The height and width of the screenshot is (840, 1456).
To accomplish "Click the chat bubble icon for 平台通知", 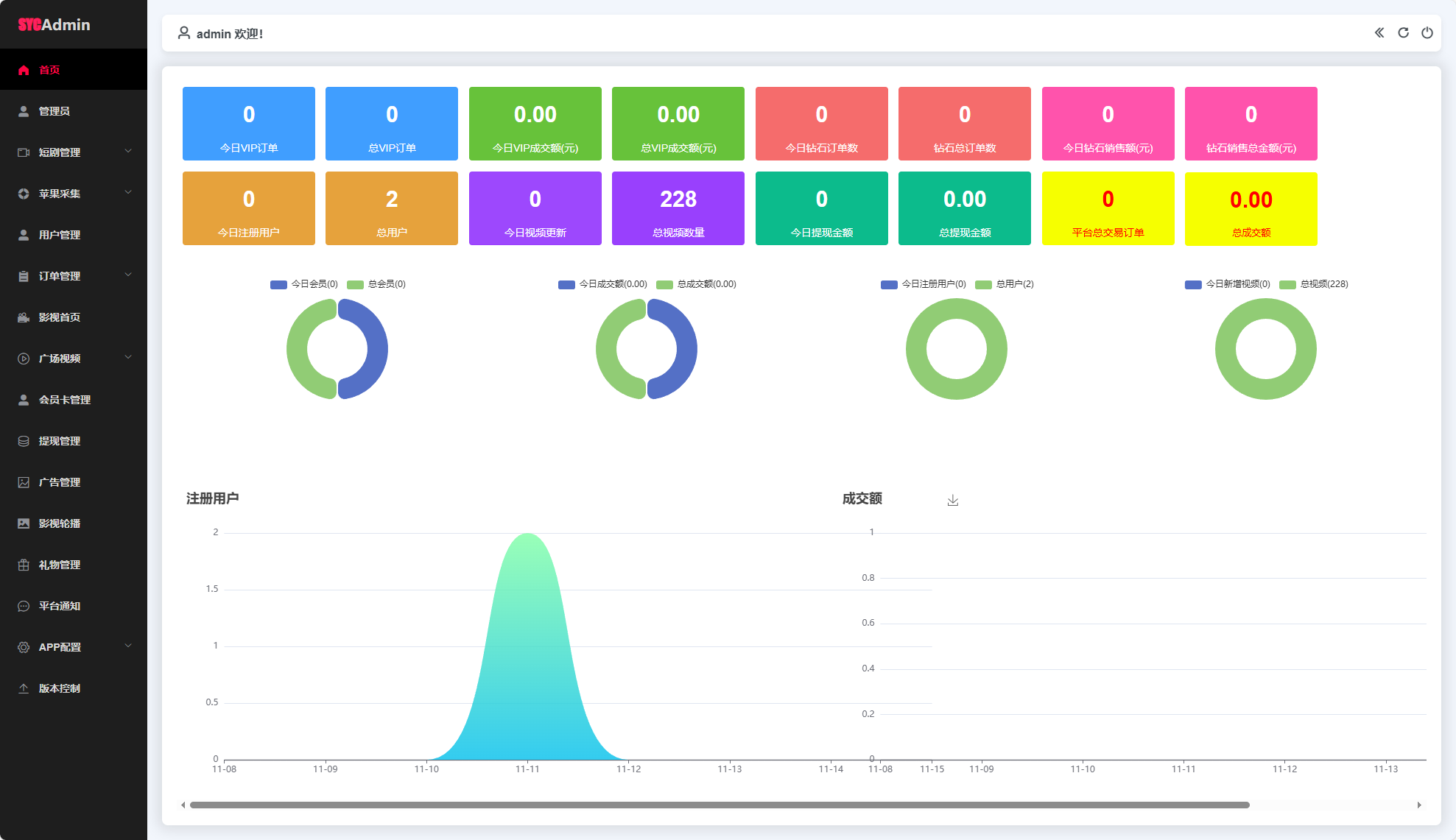I will pyautogui.click(x=24, y=606).
